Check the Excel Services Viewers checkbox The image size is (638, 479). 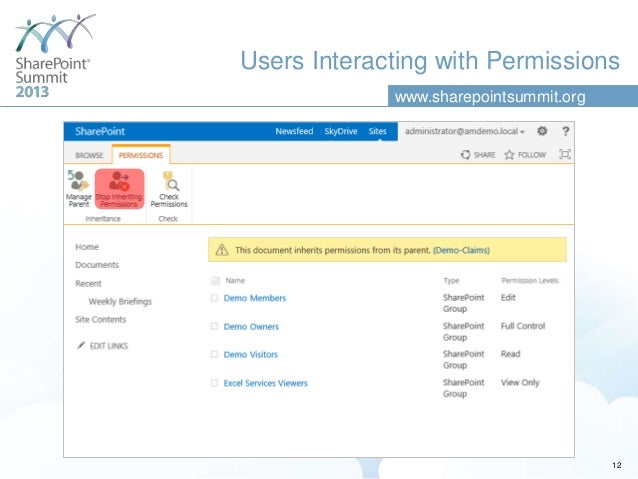[214, 383]
